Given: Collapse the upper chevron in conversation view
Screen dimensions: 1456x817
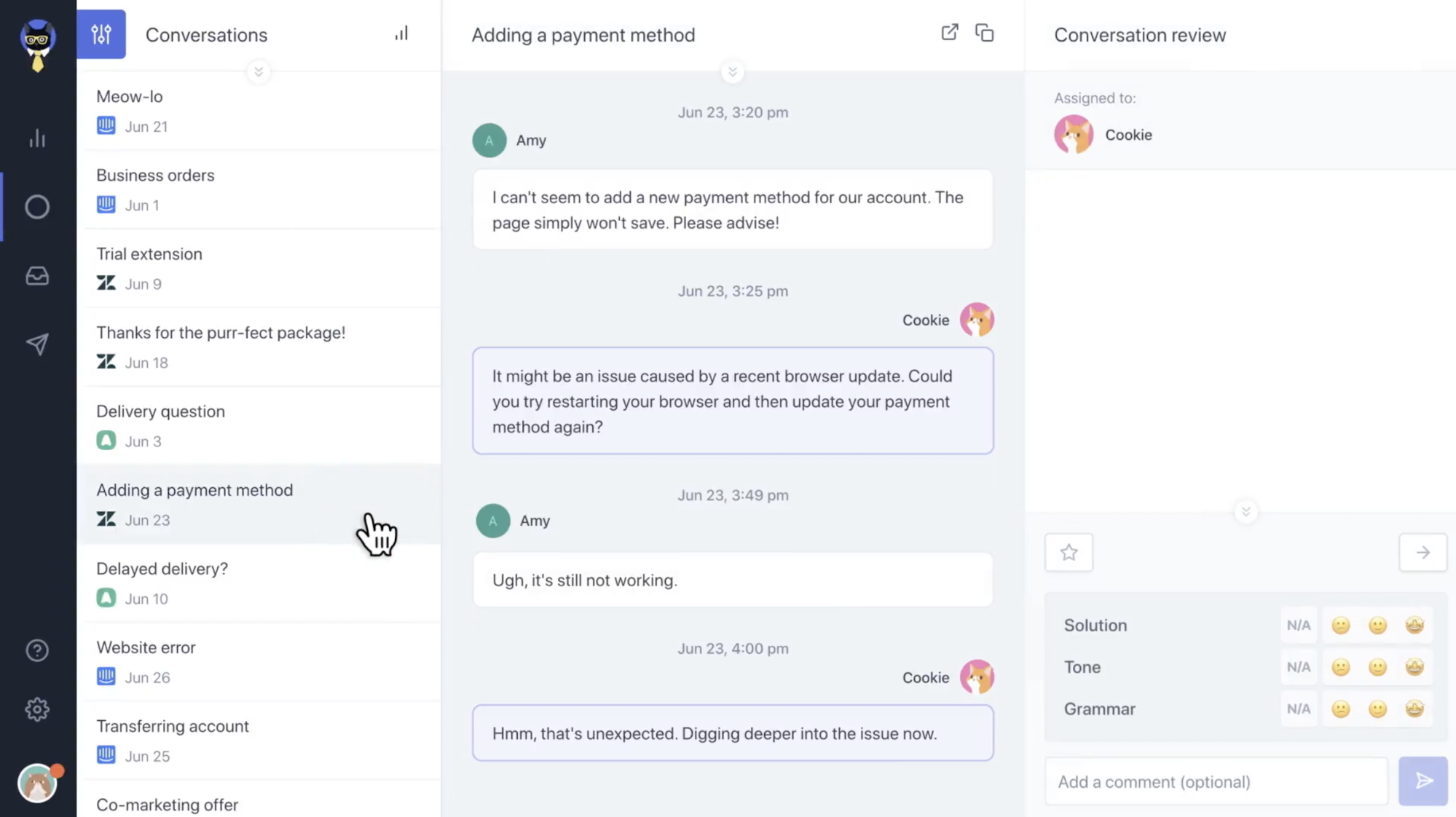Looking at the screenshot, I should pos(733,71).
